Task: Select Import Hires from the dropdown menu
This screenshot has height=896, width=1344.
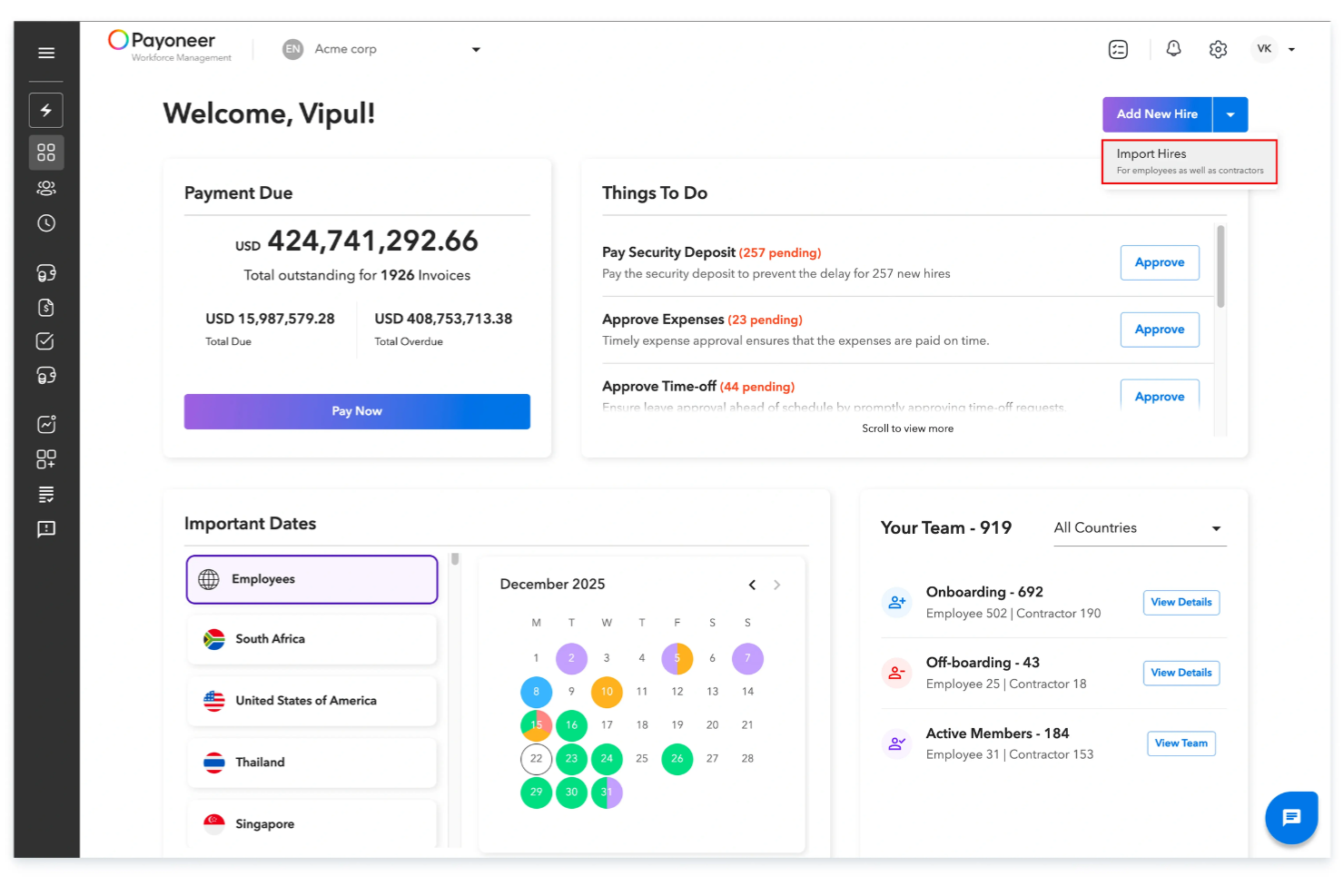Action: pyautogui.click(x=1189, y=162)
